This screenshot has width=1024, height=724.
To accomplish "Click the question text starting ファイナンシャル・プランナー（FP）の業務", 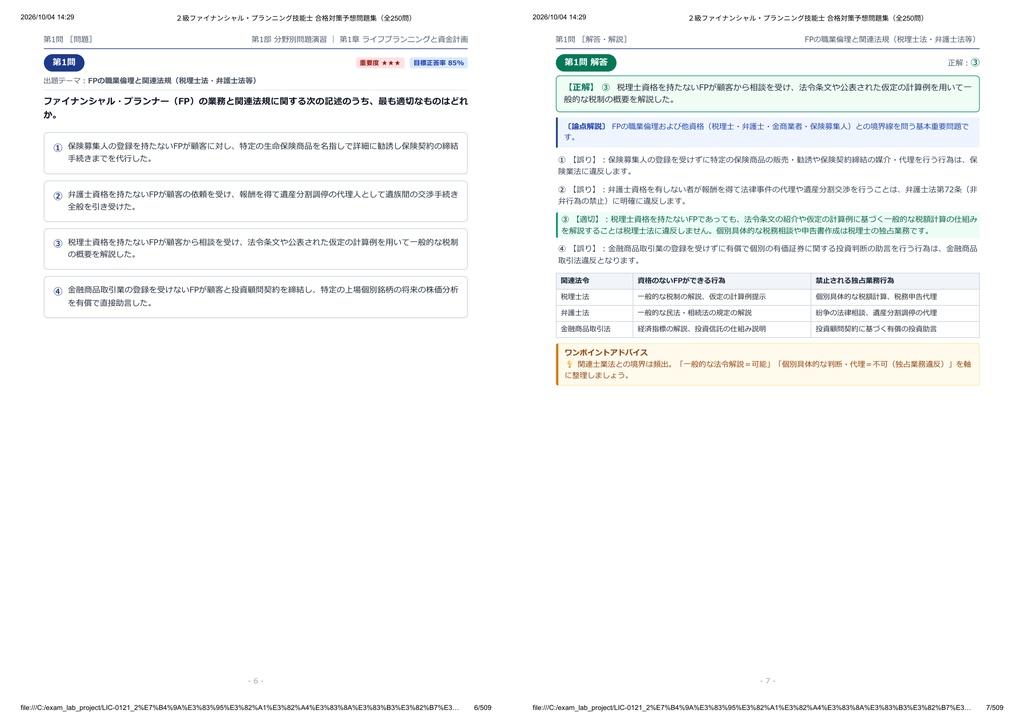I will (255, 108).
